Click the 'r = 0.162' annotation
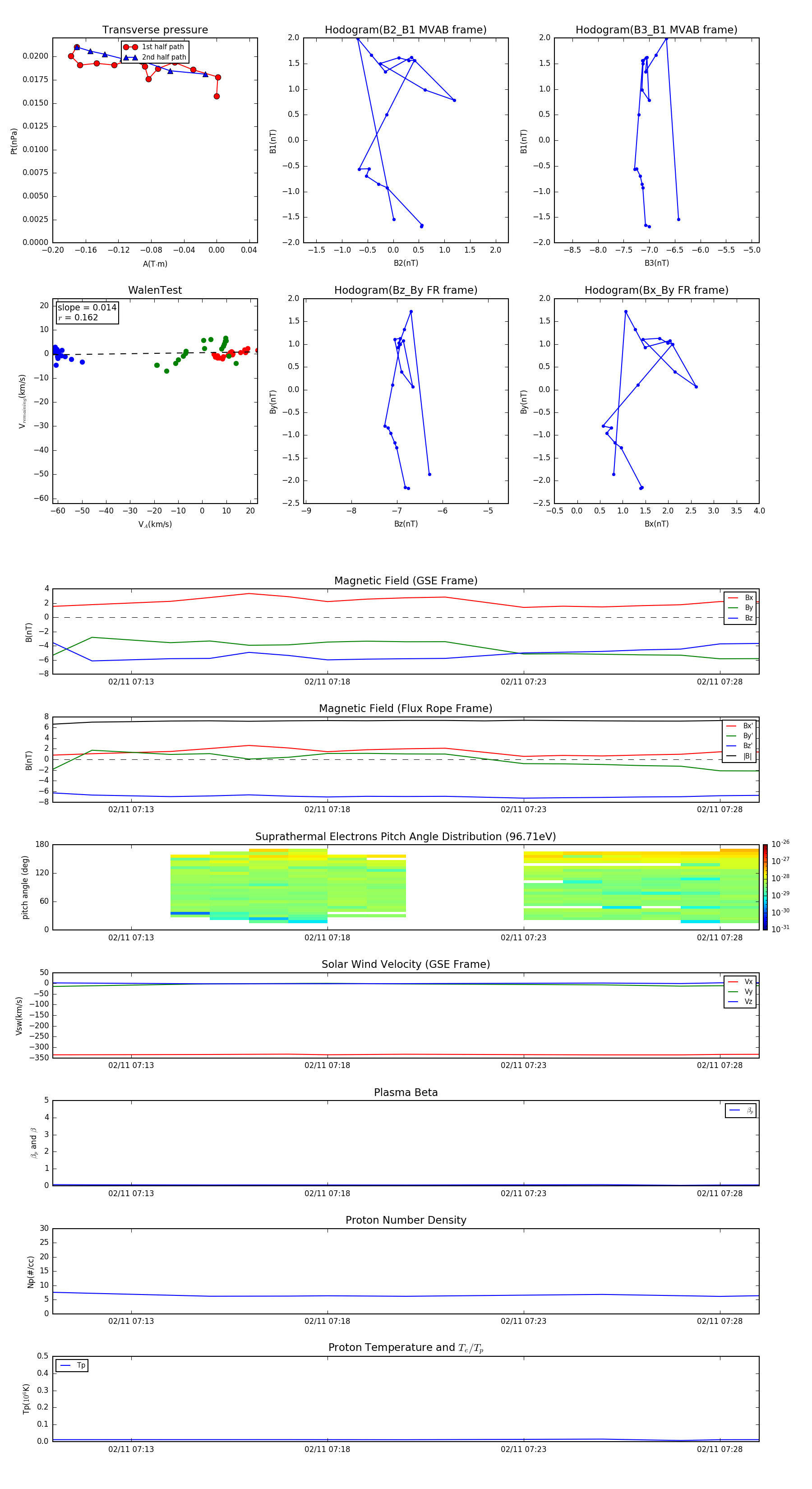Image resolution: width=812 pixels, height=1489 pixels. tap(78, 317)
